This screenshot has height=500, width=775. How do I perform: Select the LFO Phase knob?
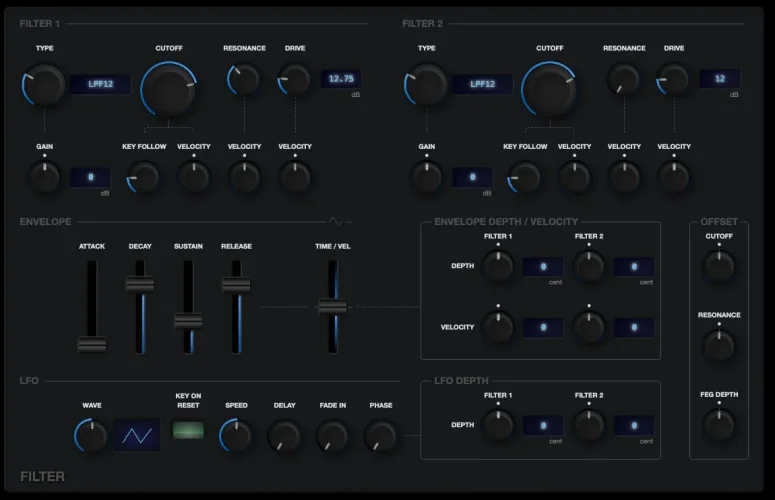click(x=380, y=435)
